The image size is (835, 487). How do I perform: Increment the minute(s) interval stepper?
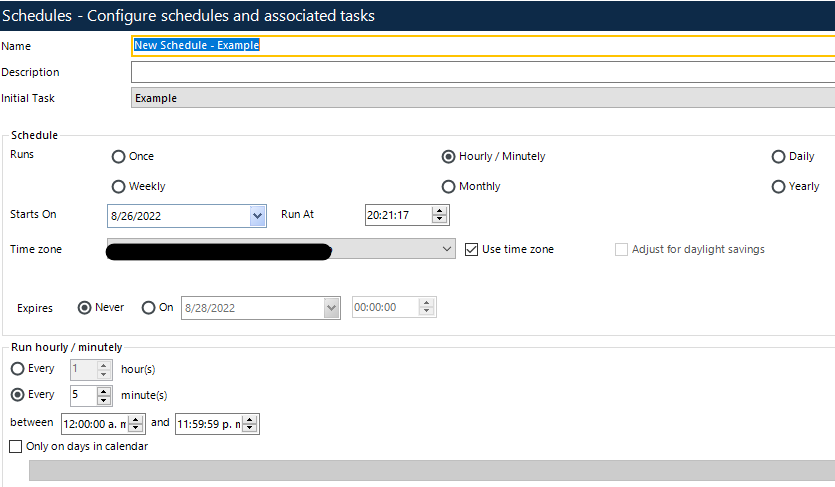[104, 390]
